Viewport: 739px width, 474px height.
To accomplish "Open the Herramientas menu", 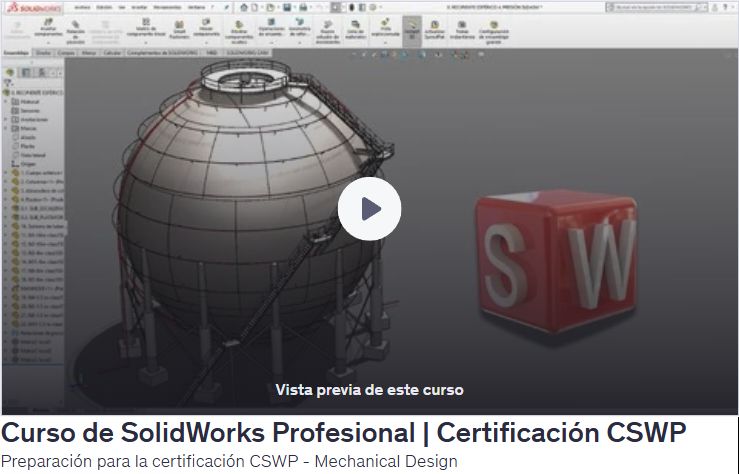I will point(167,8).
